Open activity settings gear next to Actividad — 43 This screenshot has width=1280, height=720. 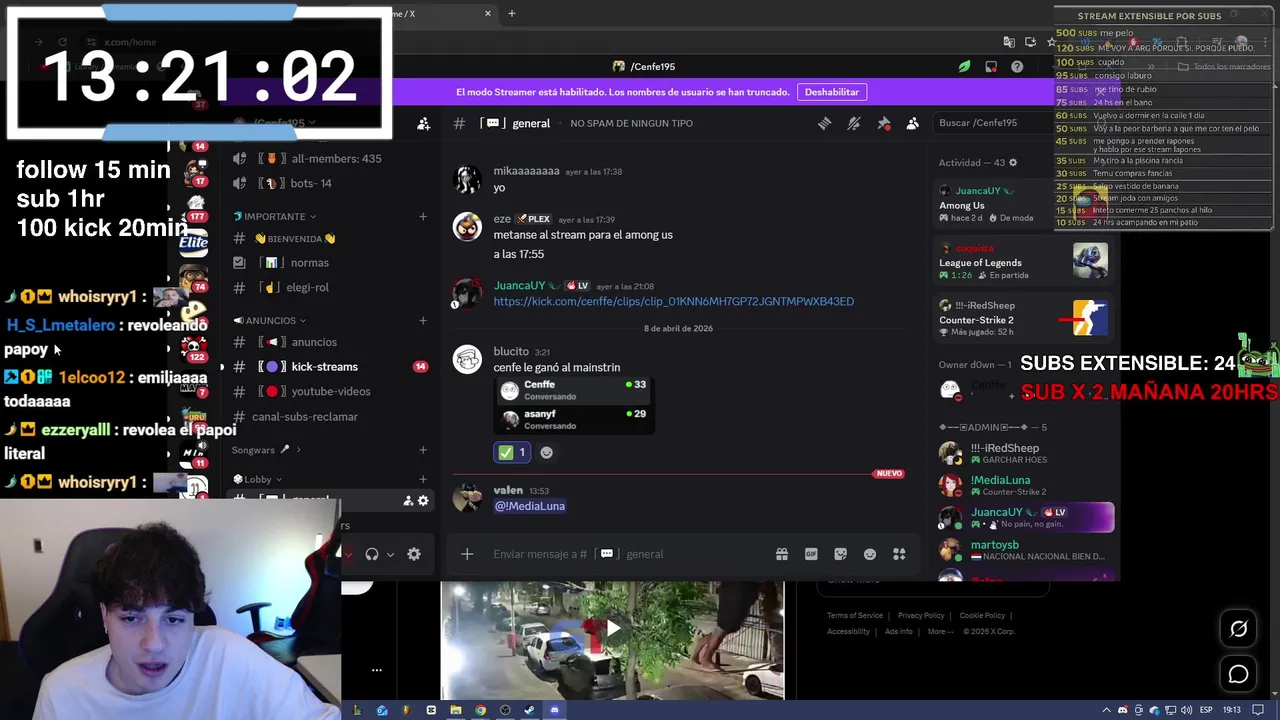1013,163
